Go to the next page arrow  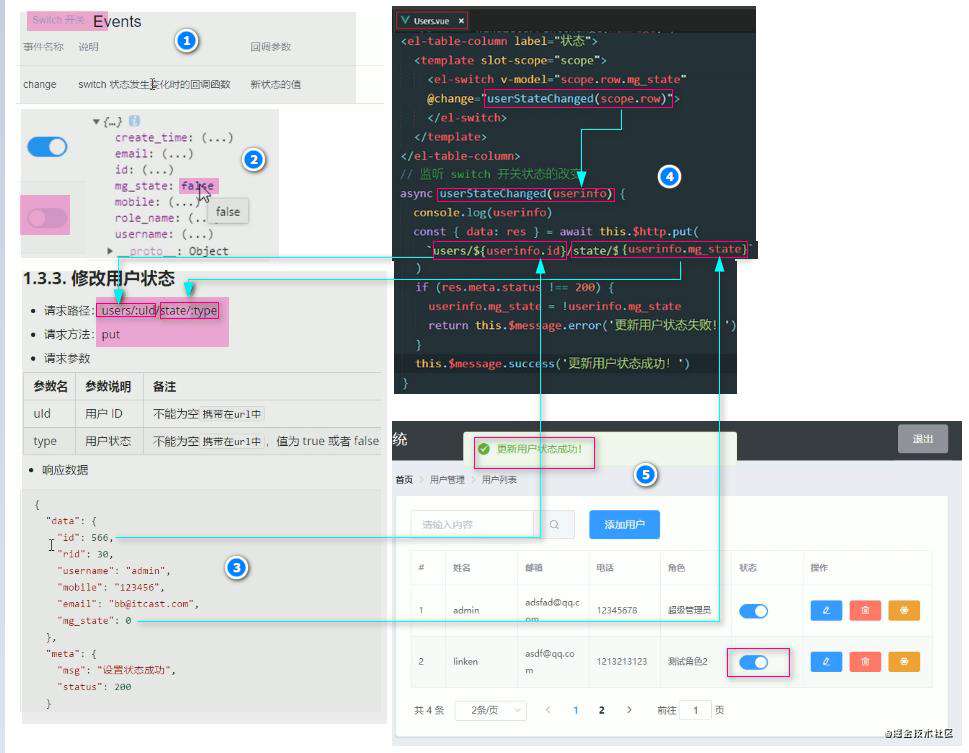pos(629,710)
